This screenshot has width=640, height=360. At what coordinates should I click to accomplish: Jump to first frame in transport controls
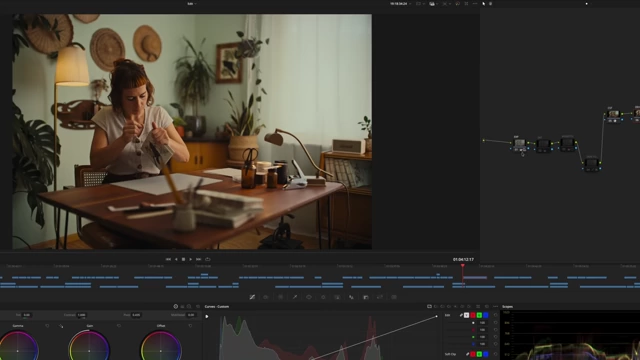[x=168, y=259]
